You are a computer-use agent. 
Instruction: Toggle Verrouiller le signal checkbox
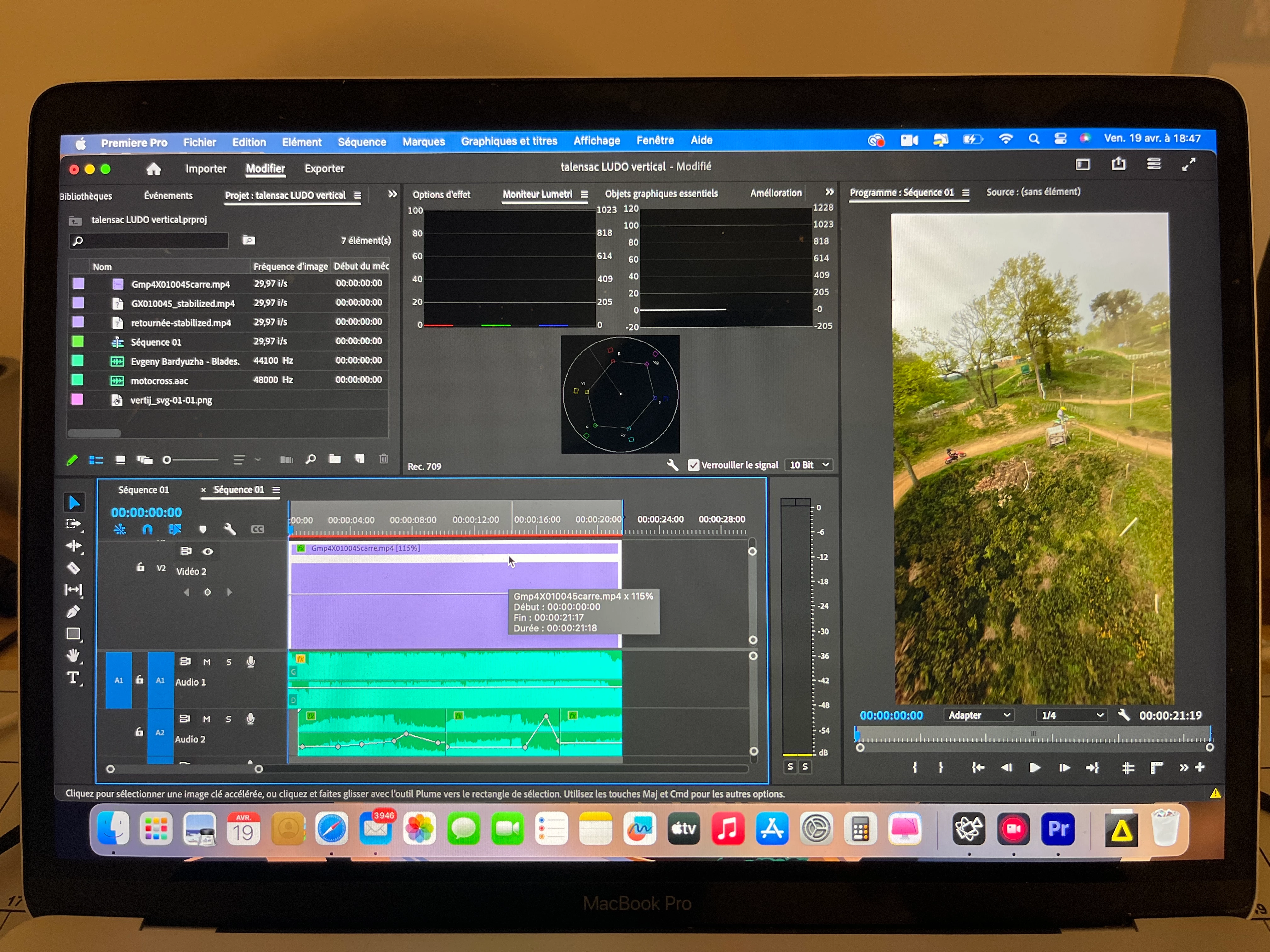click(693, 465)
